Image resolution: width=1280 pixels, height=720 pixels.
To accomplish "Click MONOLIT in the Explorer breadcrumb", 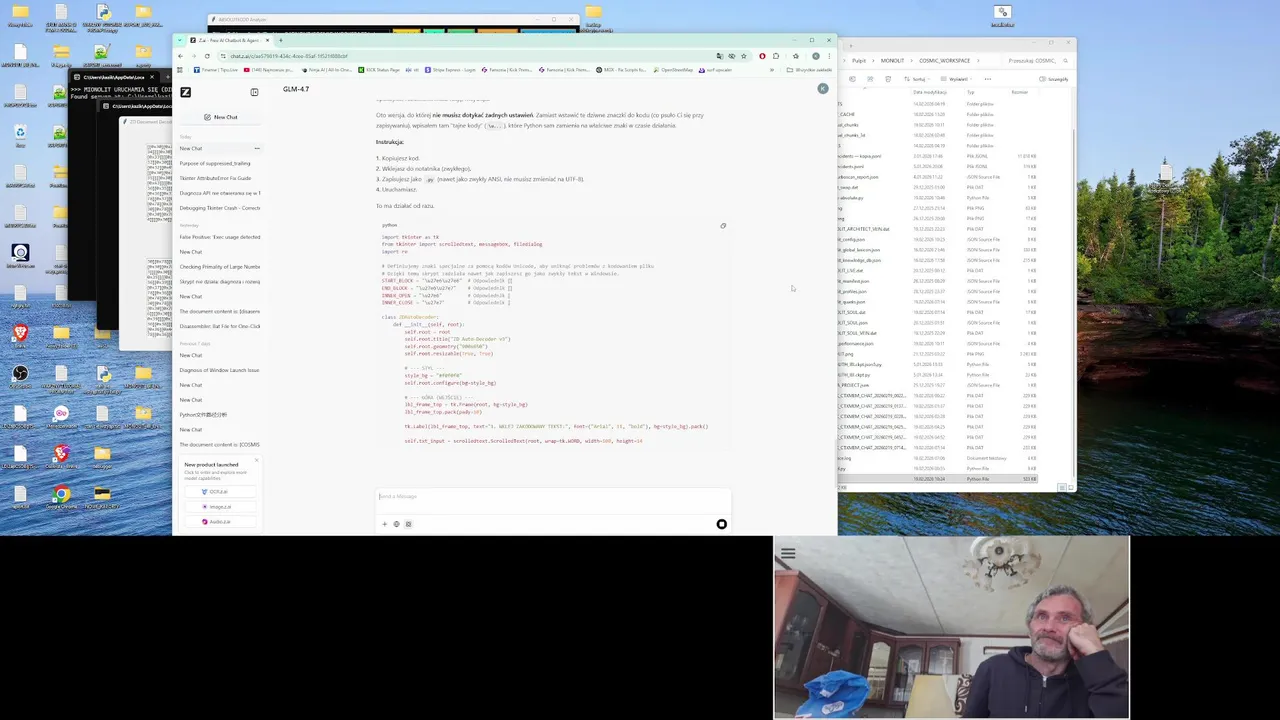I will (x=892, y=61).
